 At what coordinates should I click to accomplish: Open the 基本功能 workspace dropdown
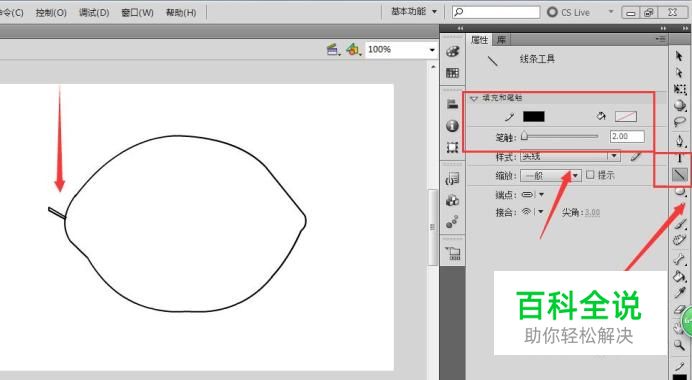(414, 12)
